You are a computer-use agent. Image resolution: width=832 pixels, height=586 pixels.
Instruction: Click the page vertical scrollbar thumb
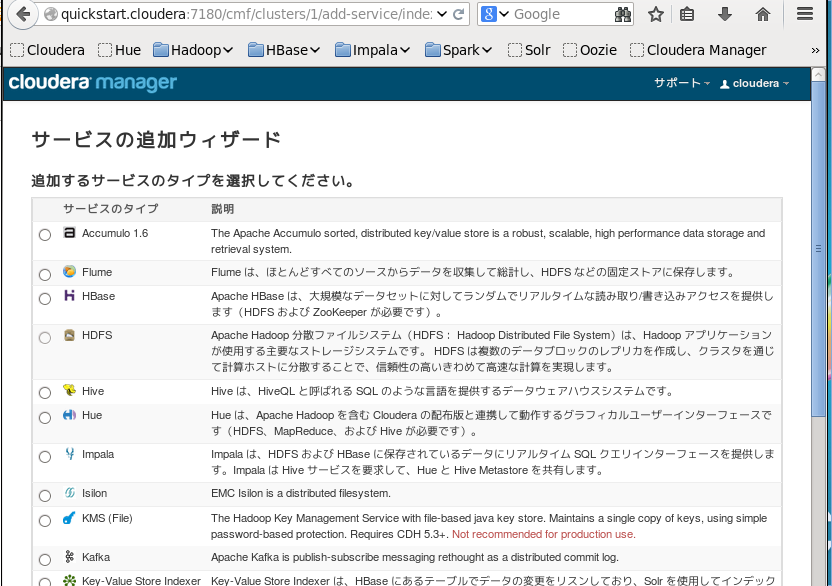coord(818,248)
